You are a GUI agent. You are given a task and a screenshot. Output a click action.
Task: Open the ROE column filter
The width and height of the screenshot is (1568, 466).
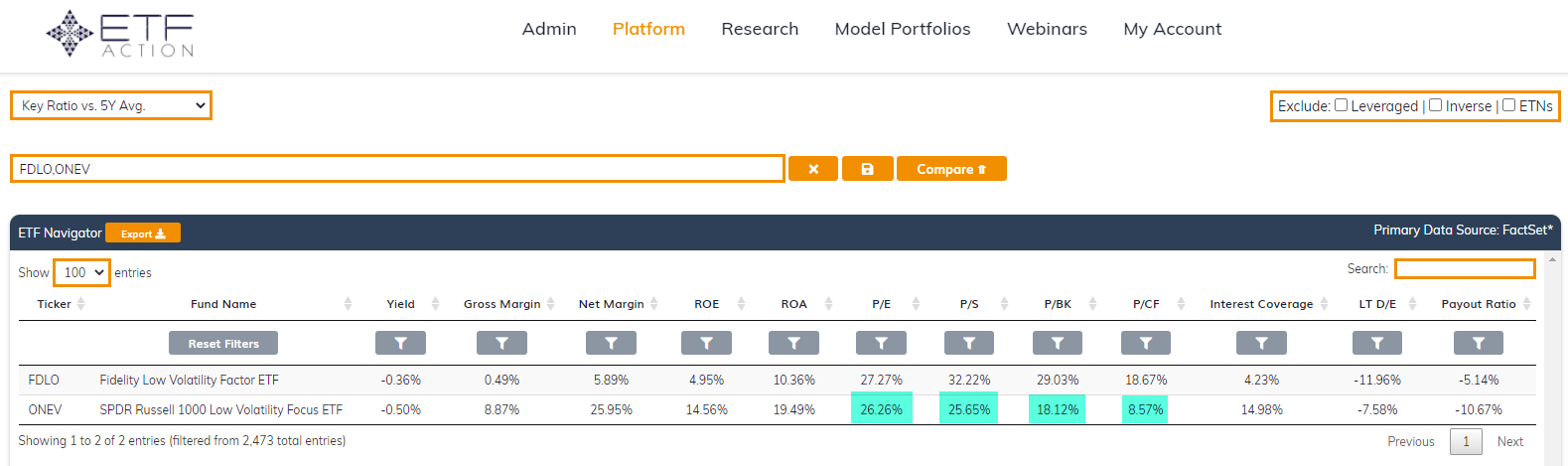click(x=706, y=343)
